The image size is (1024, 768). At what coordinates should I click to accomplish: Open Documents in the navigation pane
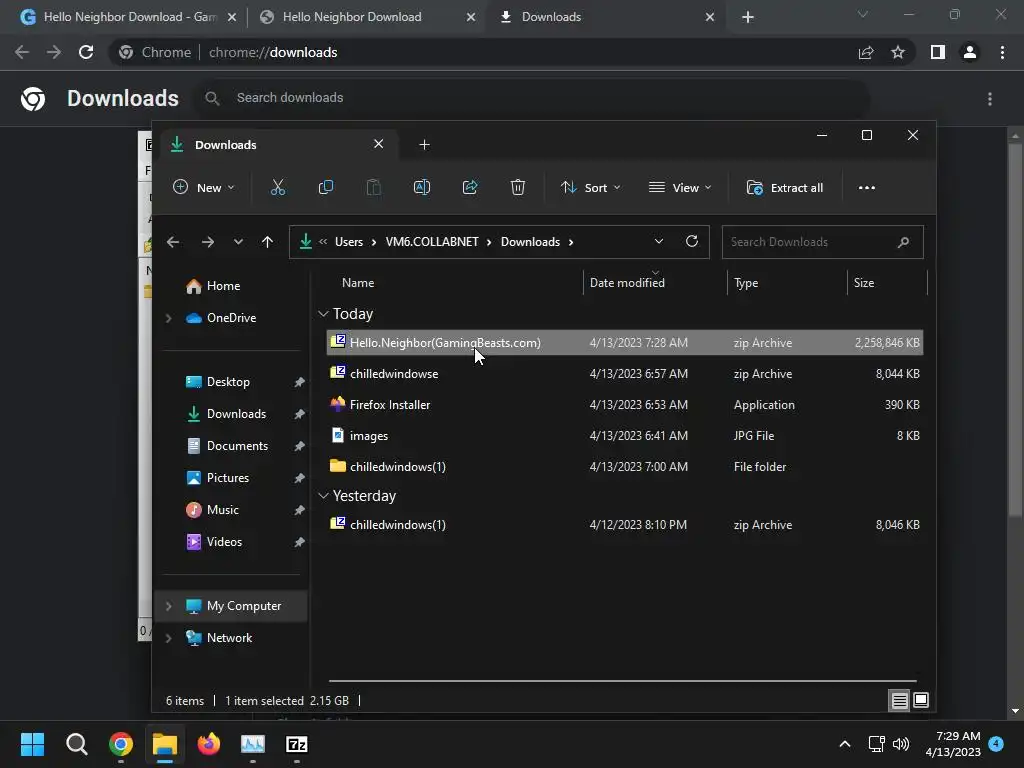[x=237, y=446]
